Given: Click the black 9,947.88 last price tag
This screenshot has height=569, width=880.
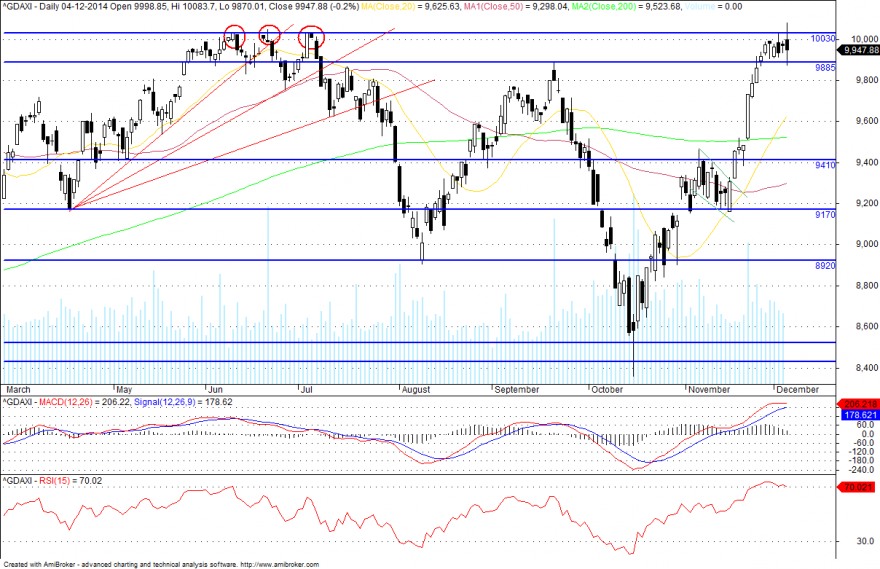Looking at the screenshot, I should tap(861, 50).
